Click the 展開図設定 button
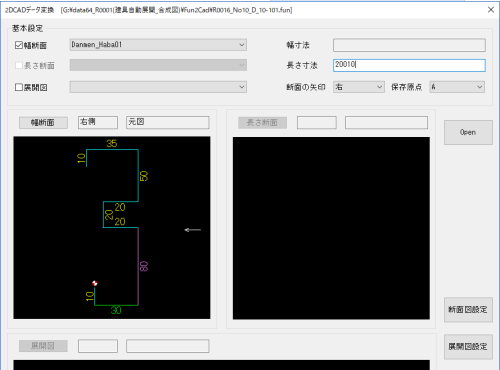This screenshot has width=500, height=370. [468, 347]
